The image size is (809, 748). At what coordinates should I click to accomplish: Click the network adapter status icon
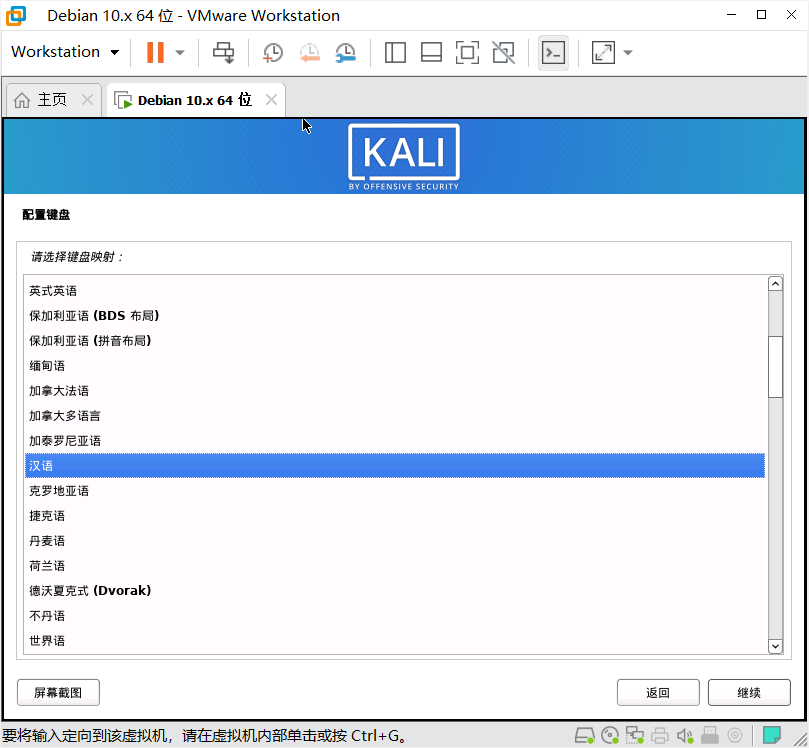635,735
